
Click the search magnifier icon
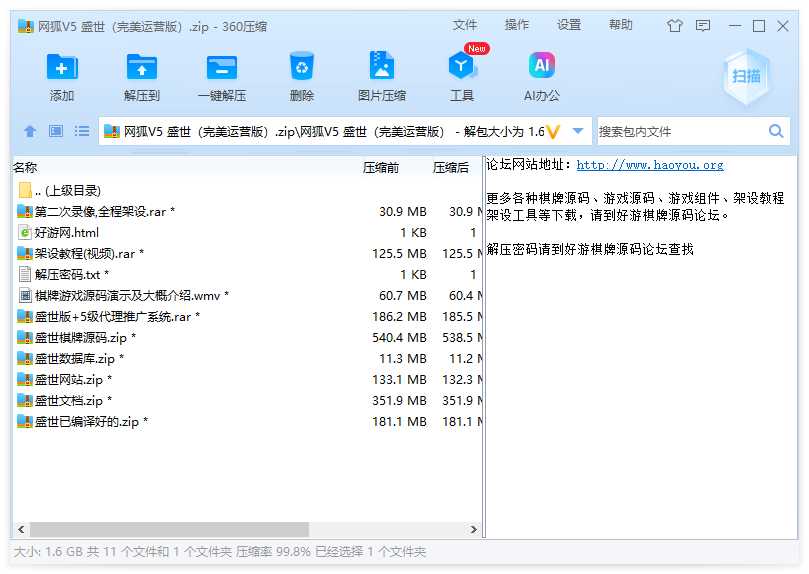click(776, 131)
